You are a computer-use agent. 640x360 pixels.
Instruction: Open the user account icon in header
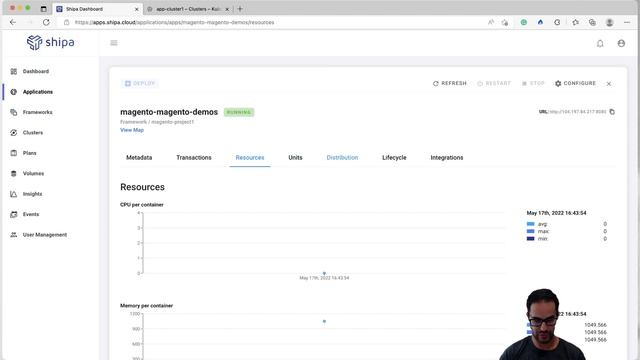click(x=621, y=43)
